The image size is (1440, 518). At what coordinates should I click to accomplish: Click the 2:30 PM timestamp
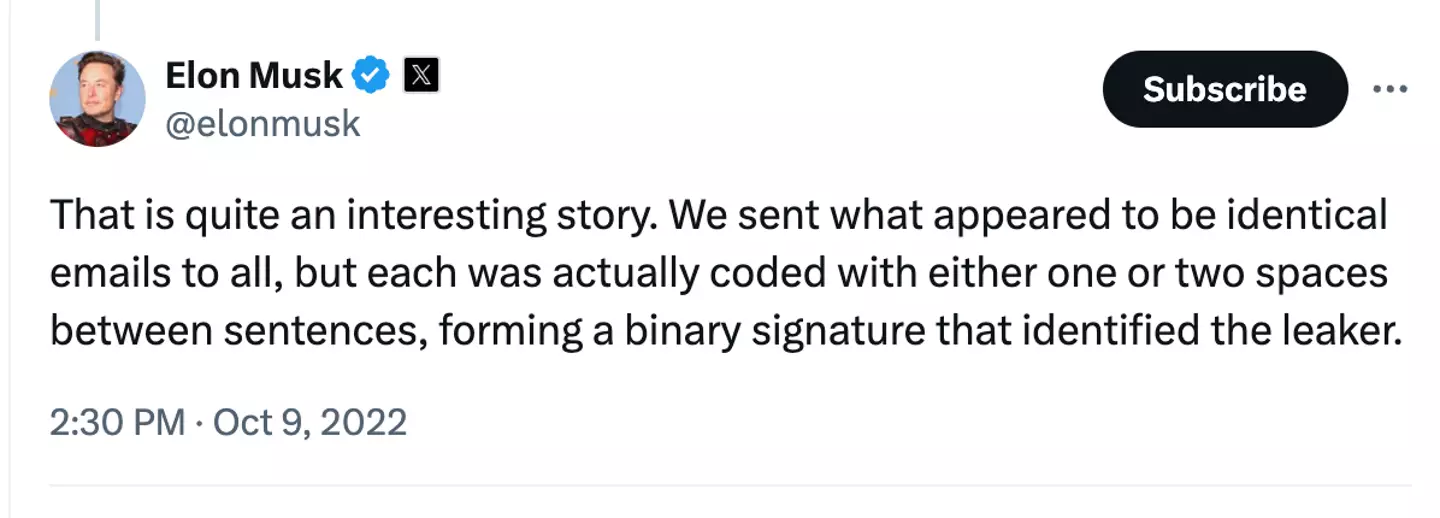(x=117, y=422)
